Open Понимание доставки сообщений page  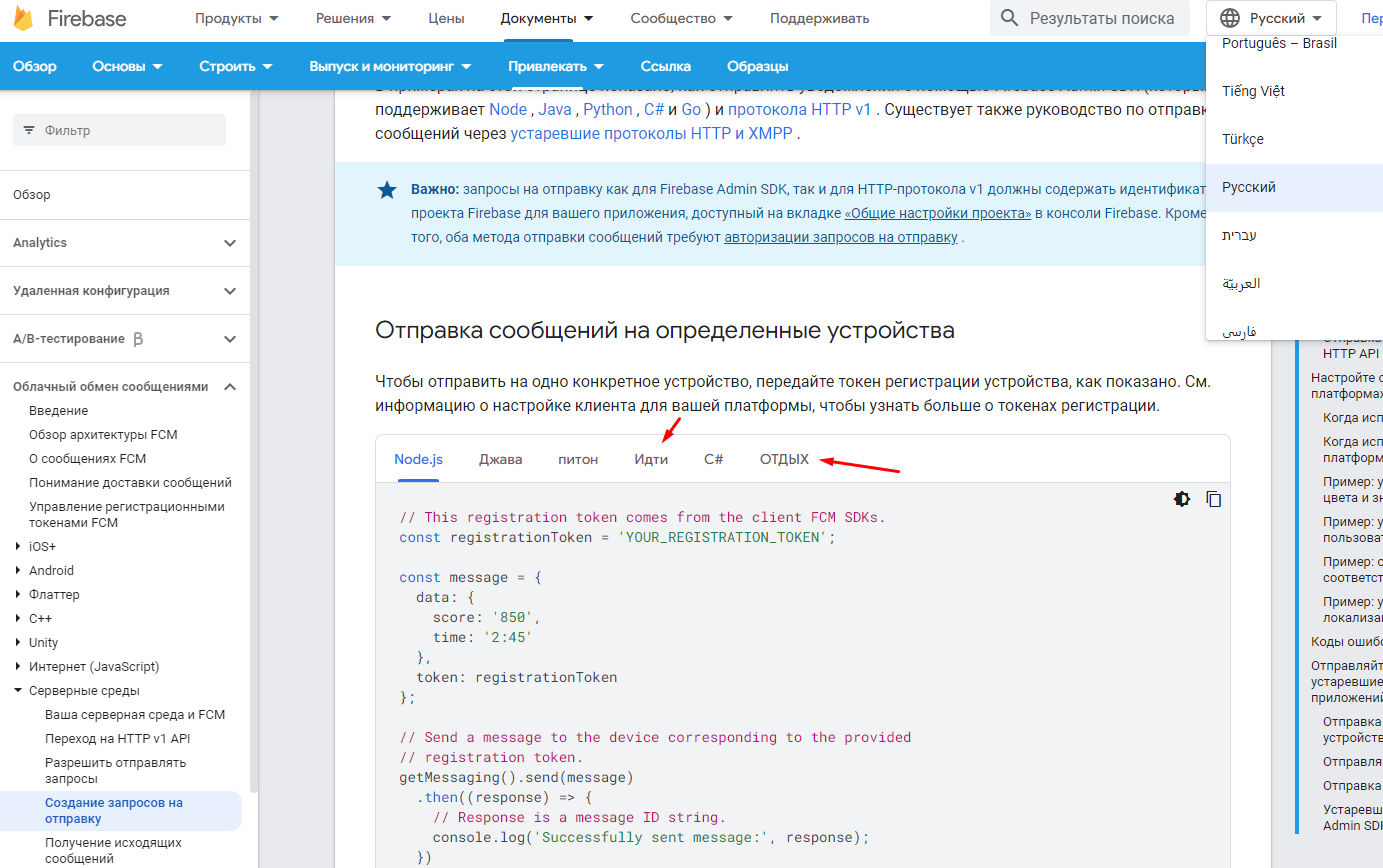click(130, 483)
